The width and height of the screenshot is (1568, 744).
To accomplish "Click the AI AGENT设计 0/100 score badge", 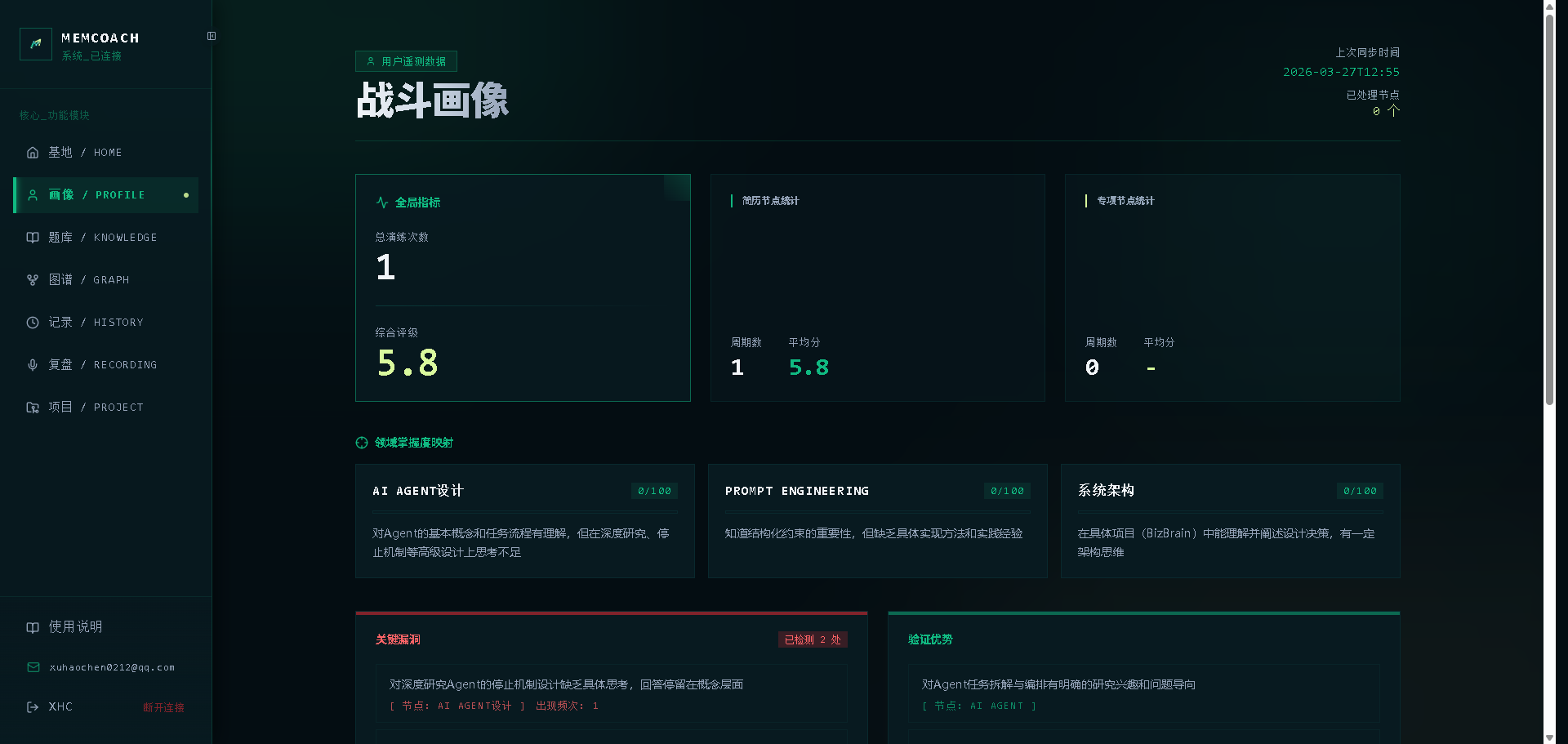I will pyautogui.click(x=654, y=491).
